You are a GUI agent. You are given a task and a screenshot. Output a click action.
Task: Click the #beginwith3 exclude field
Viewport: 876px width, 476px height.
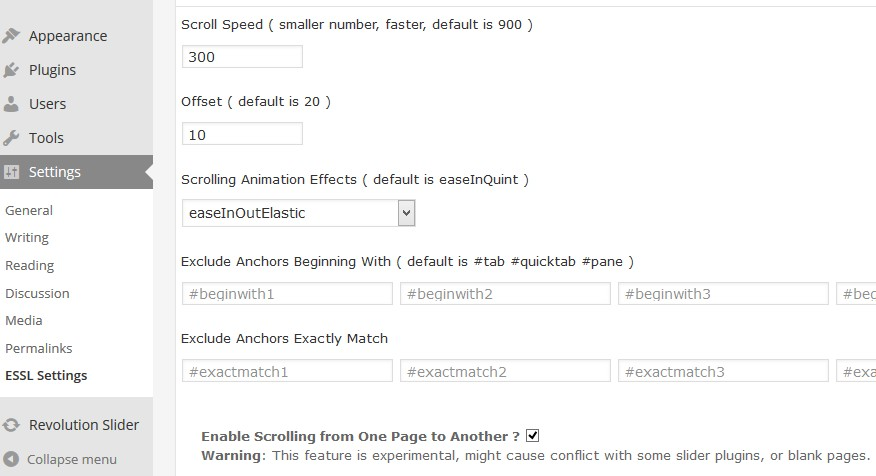point(723,294)
